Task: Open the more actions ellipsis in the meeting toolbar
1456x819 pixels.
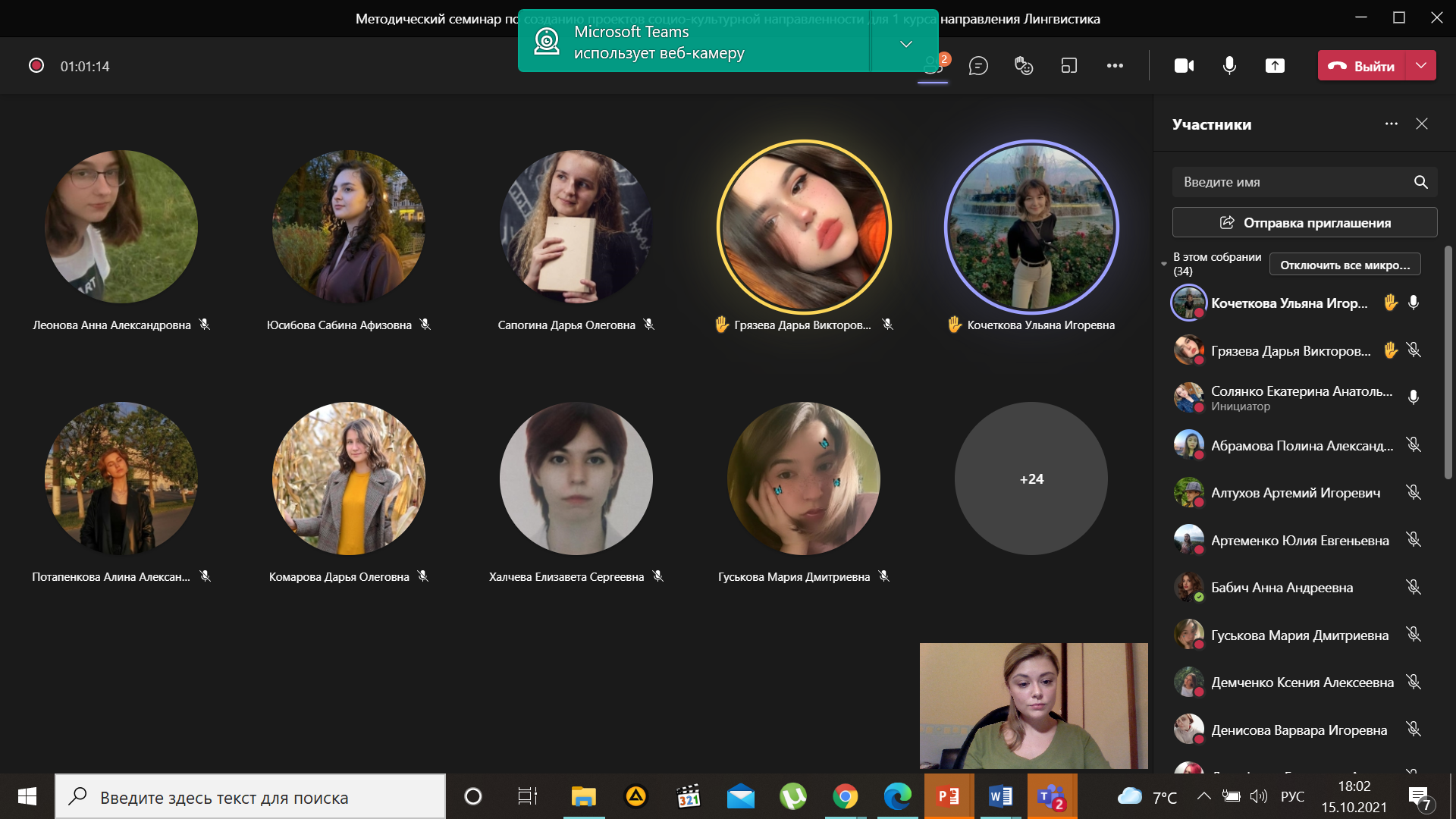Action: tap(1115, 66)
